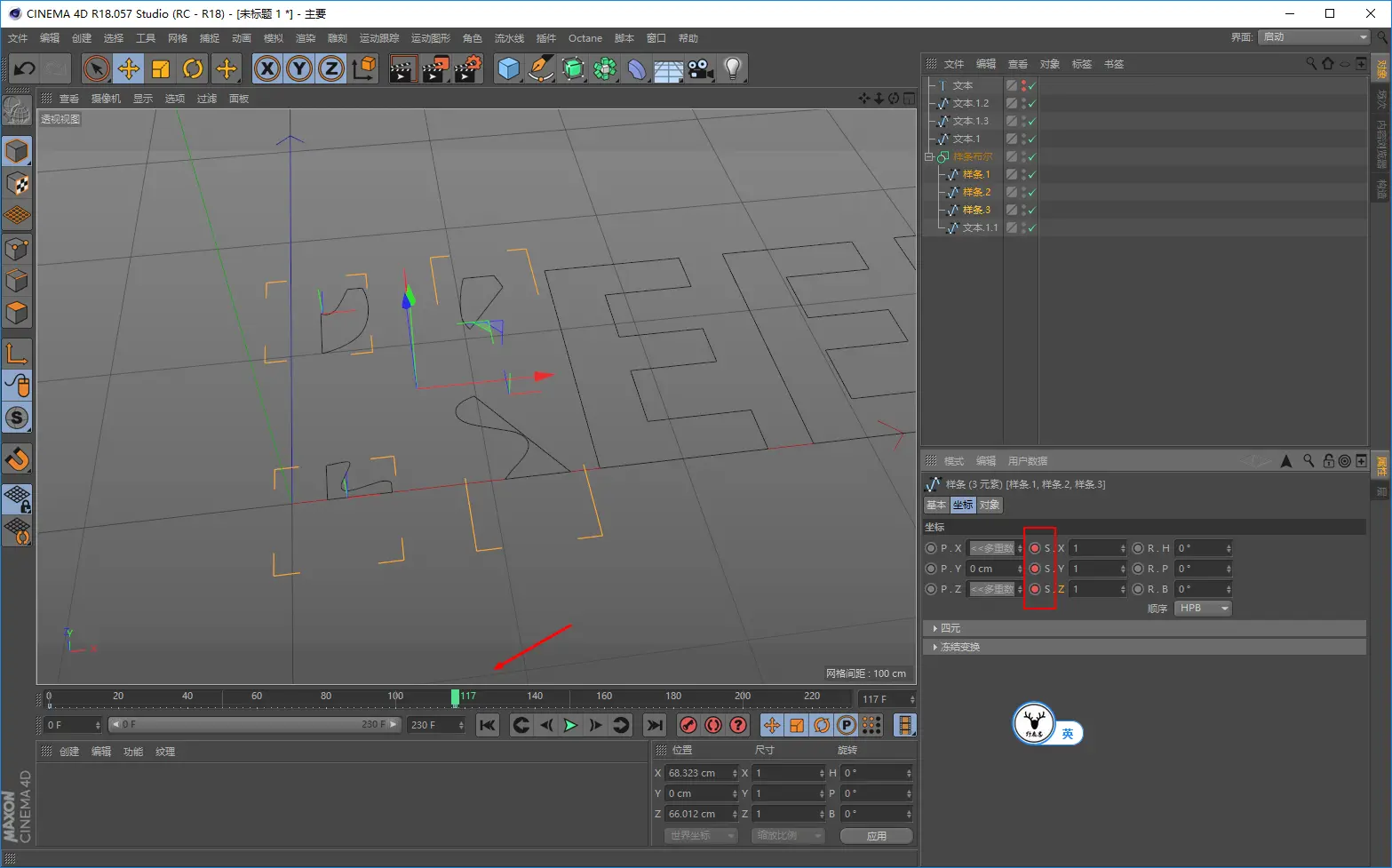This screenshot has height=868, width=1392.
Task: Click the record active objects button
Action: coord(688,726)
